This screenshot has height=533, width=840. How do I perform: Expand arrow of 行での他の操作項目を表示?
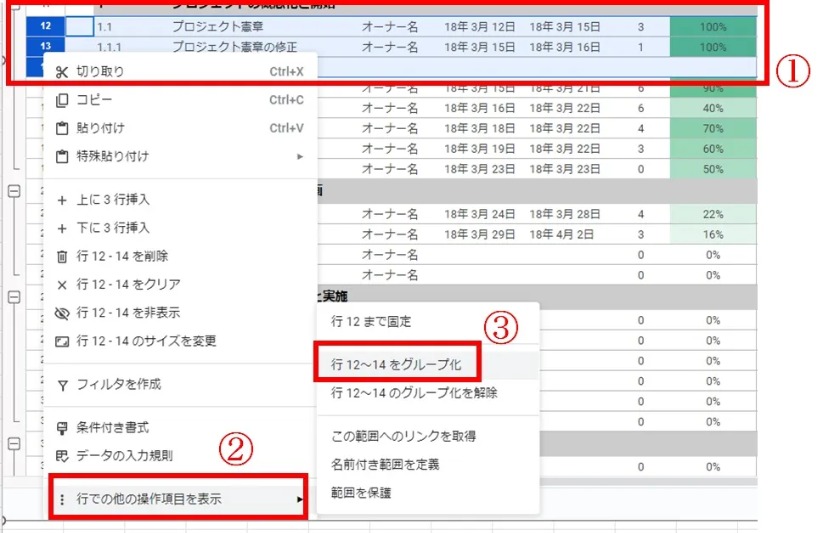point(299,500)
